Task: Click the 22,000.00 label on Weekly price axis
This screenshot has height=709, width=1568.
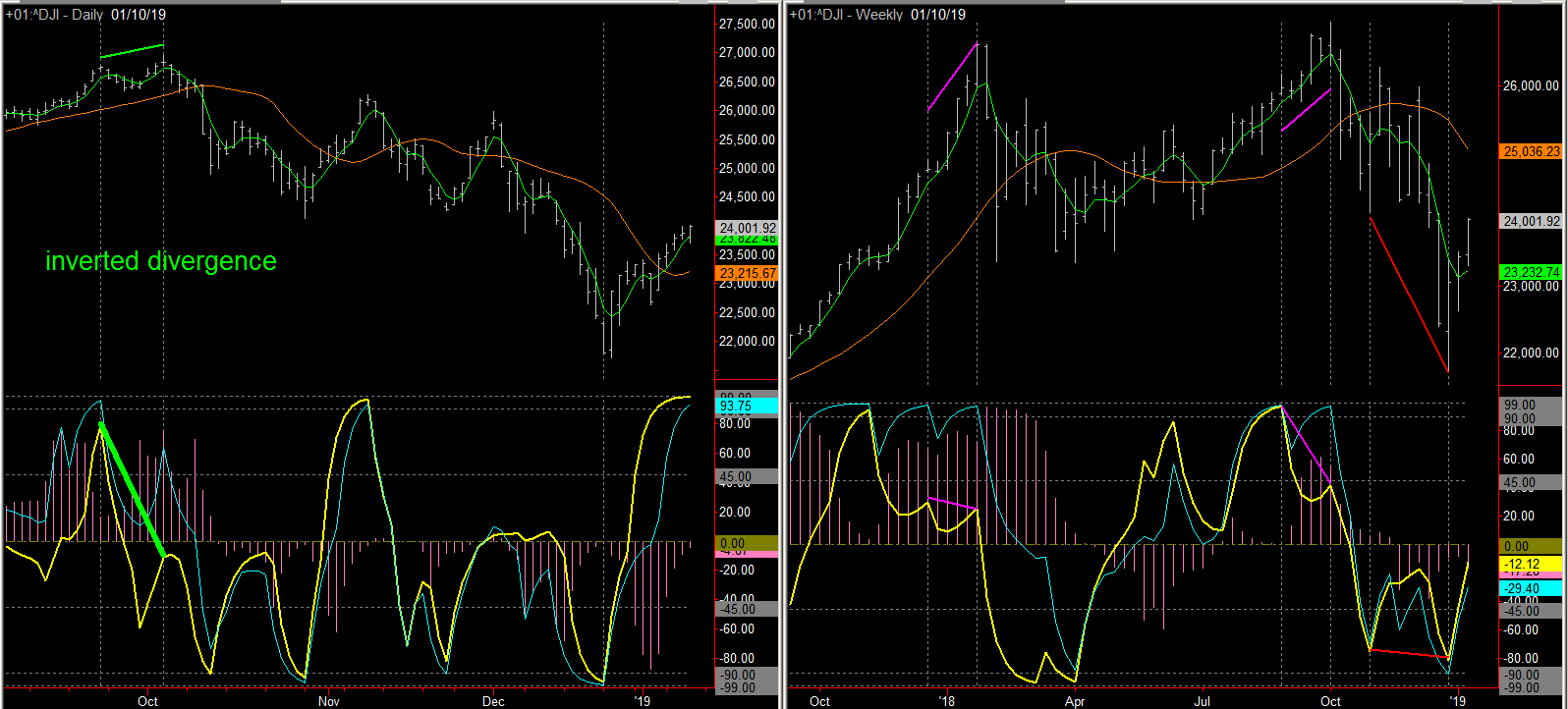Action: tap(1531, 353)
